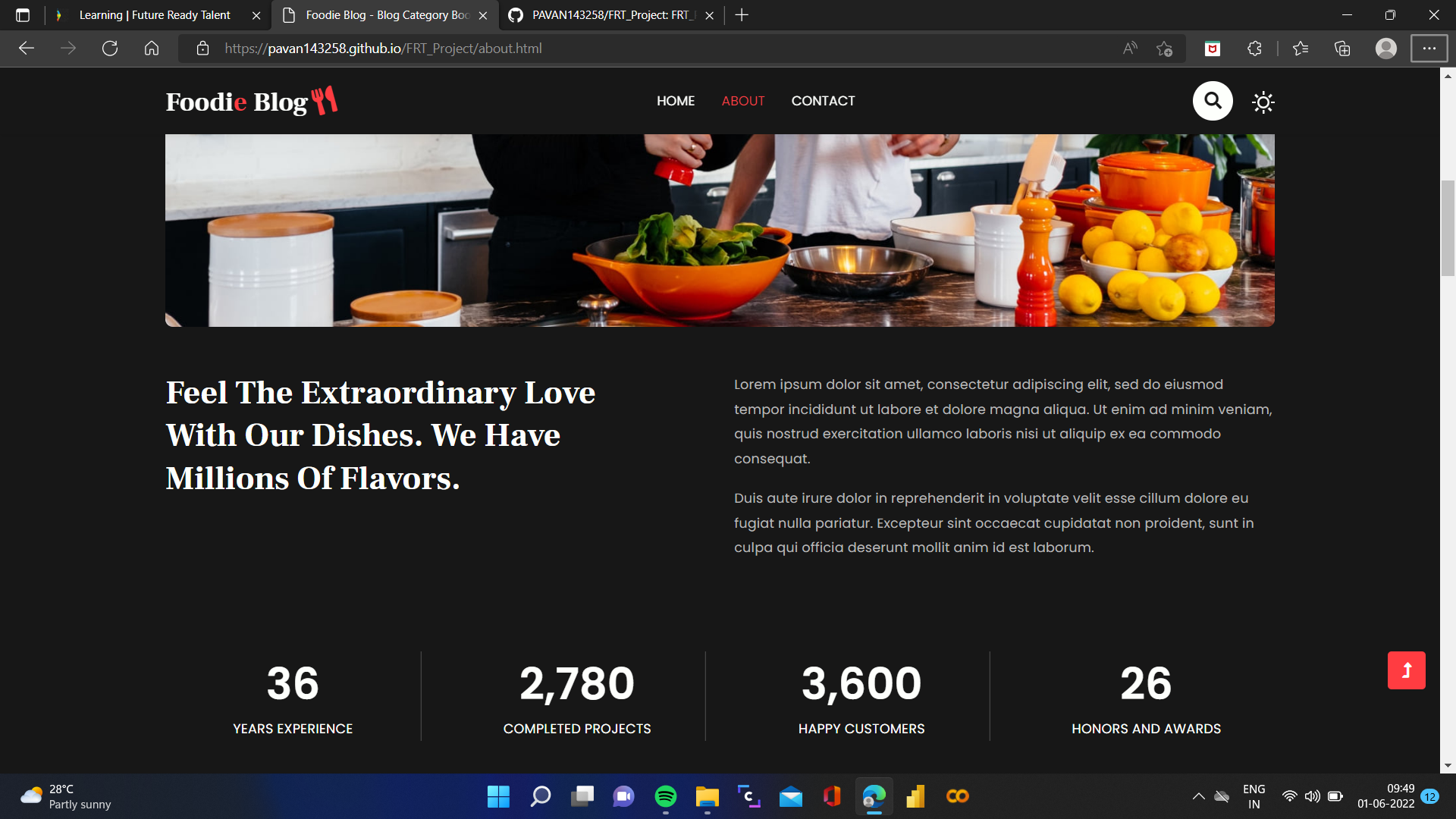Add this page to favorites star

pyautogui.click(x=1164, y=49)
